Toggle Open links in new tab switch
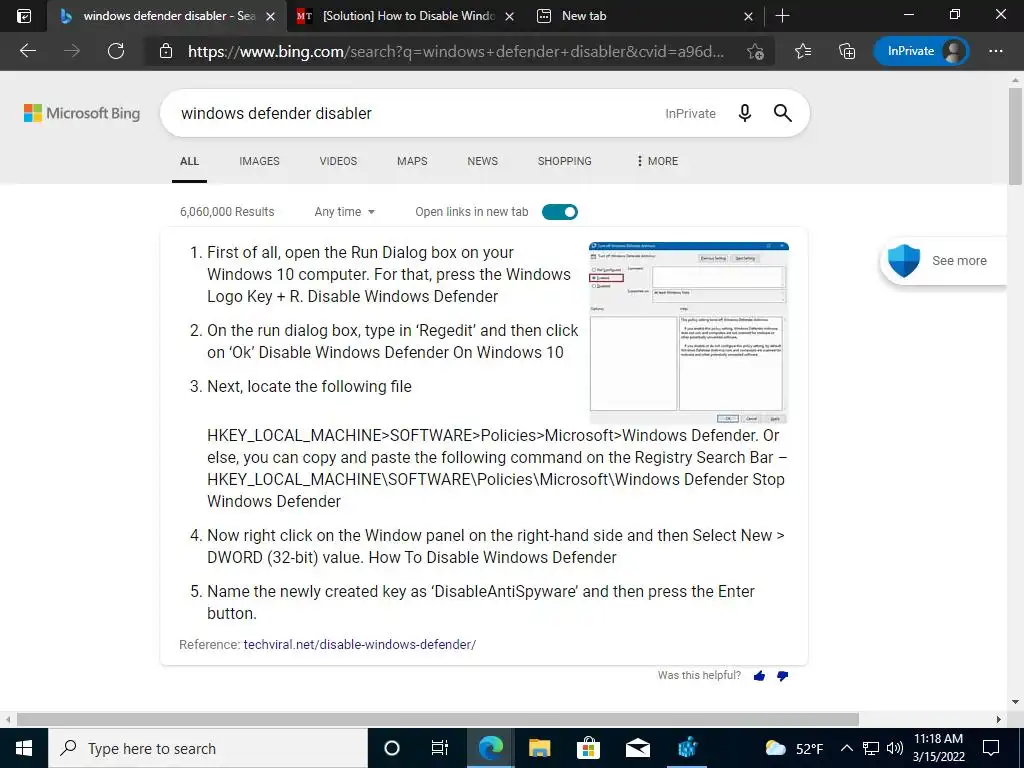Screen dimensions: 1024x768 coord(560,212)
